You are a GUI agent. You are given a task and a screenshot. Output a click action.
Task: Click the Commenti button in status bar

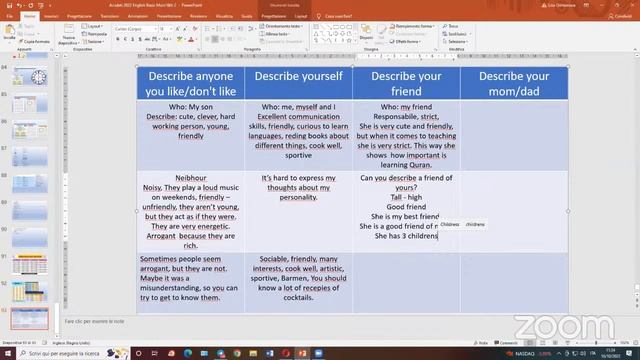click(x=506, y=343)
